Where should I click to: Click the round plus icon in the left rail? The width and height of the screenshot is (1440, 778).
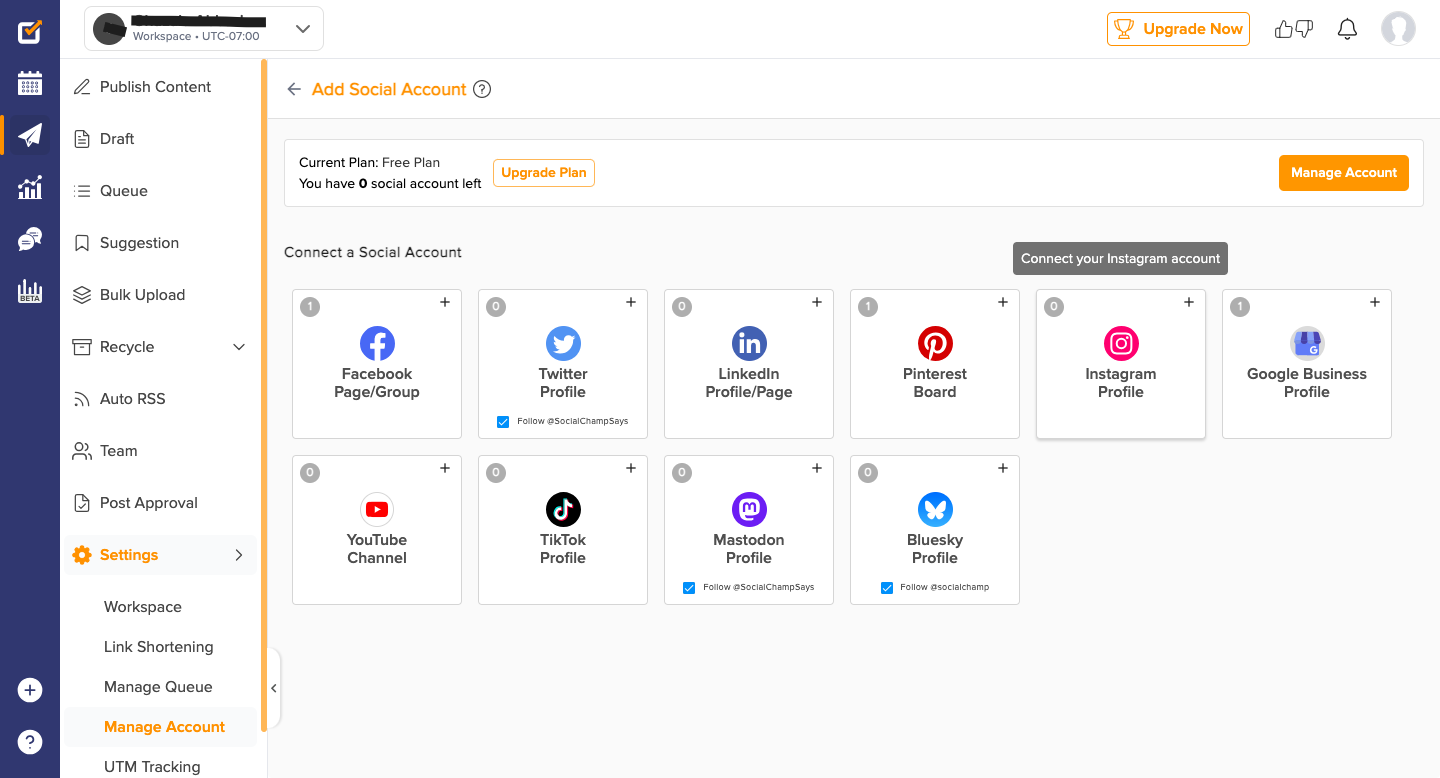[x=30, y=690]
